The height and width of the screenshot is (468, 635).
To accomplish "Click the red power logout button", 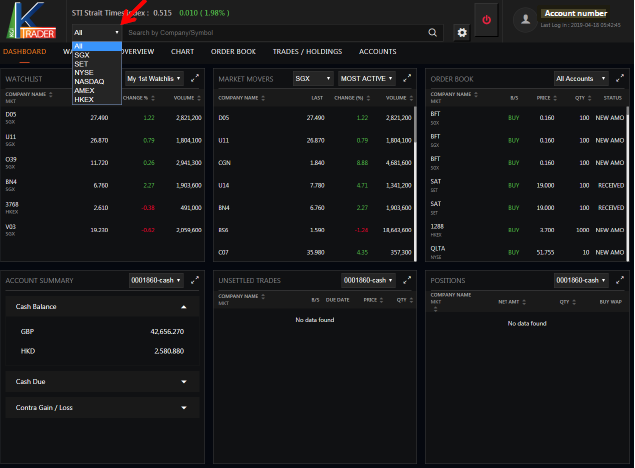I will [x=486, y=20].
